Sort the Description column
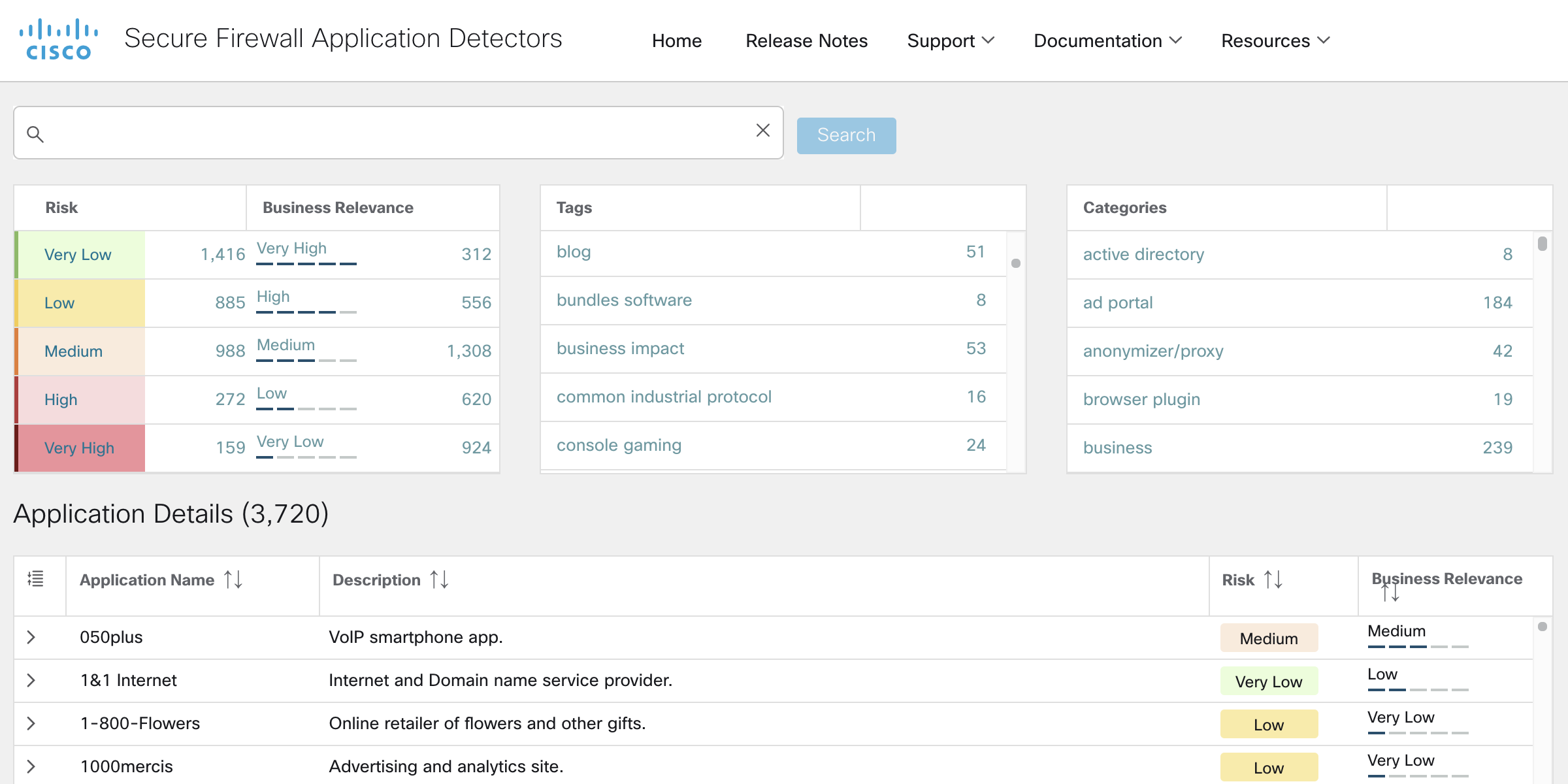1568x784 pixels. (x=439, y=580)
